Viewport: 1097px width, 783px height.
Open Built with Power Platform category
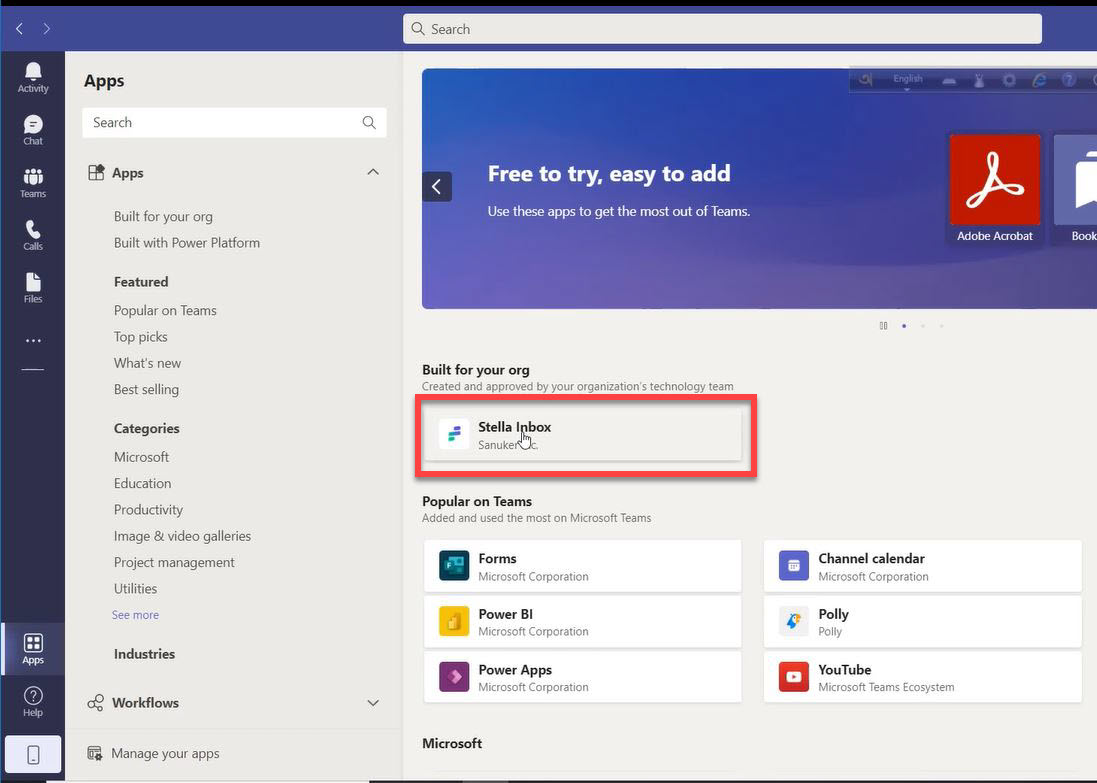187,243
